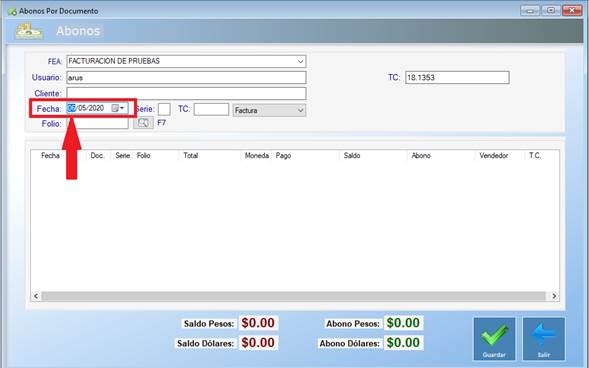Click the Folio text box
The width and height of the screenshot is (589, 368).
(x=98, y=124)
